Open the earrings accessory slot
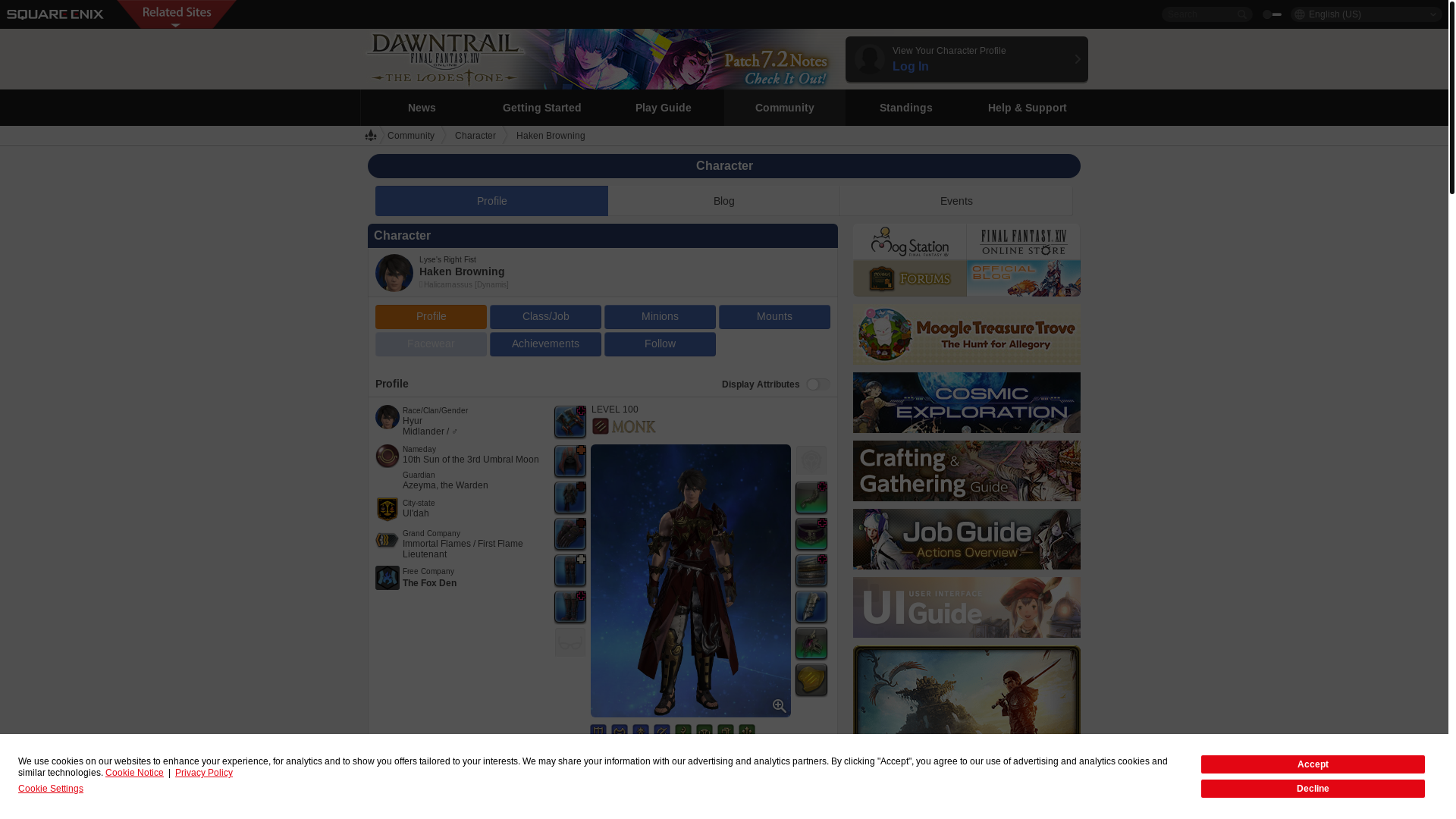1456x819 pixels. (x=811, y=497)
